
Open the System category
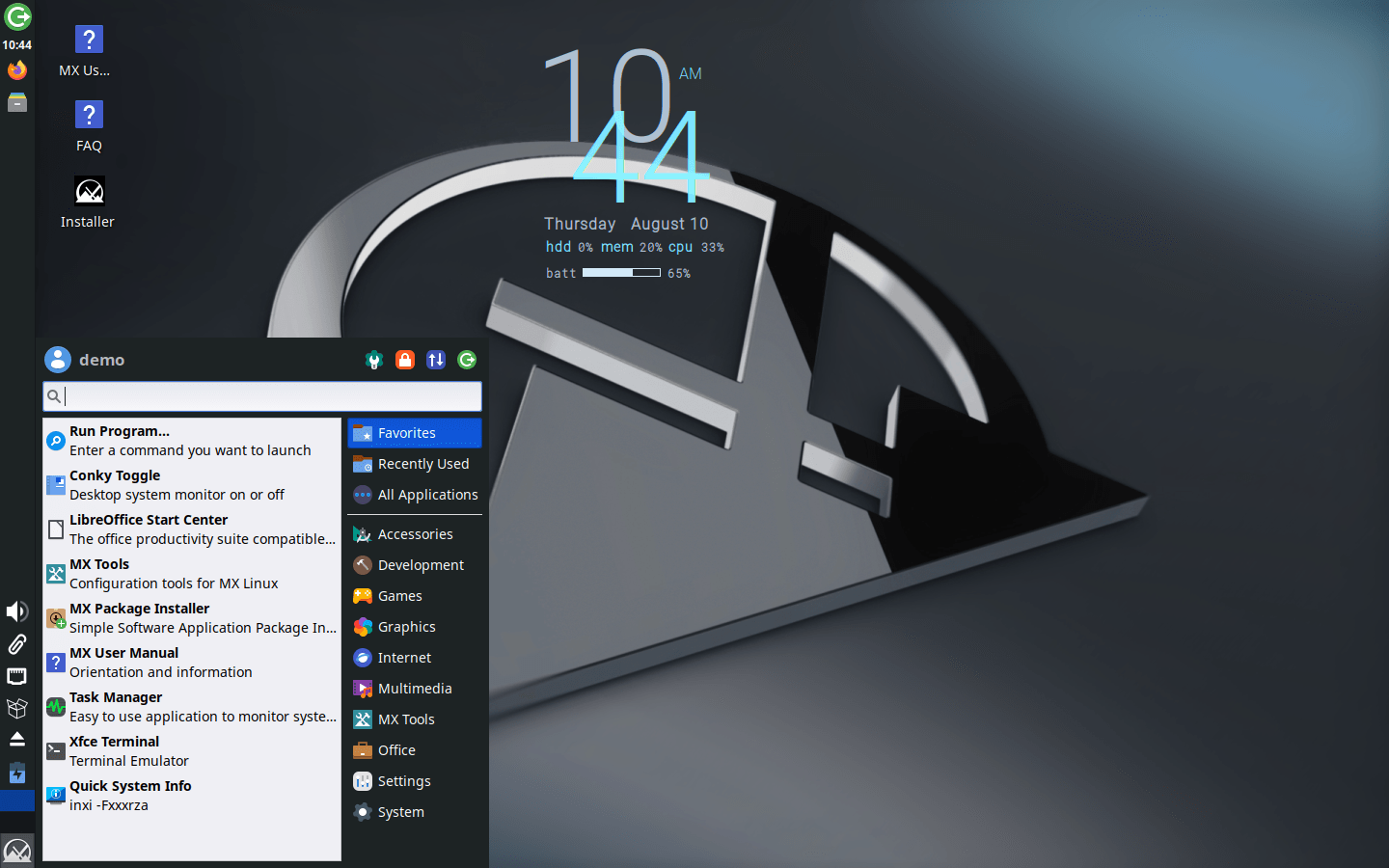coord(415,812)
